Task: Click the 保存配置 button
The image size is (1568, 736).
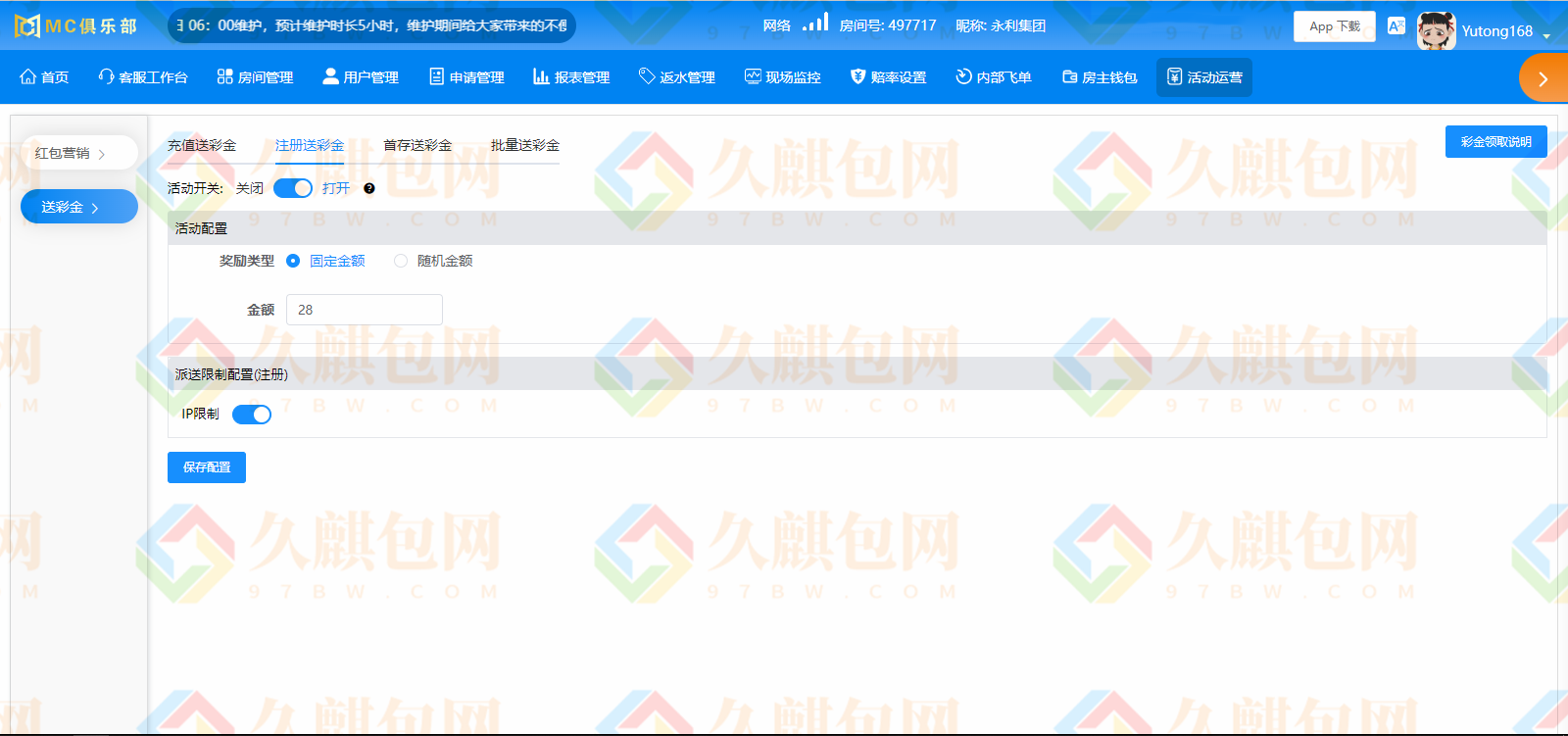Action: click(x=207, y=467)
